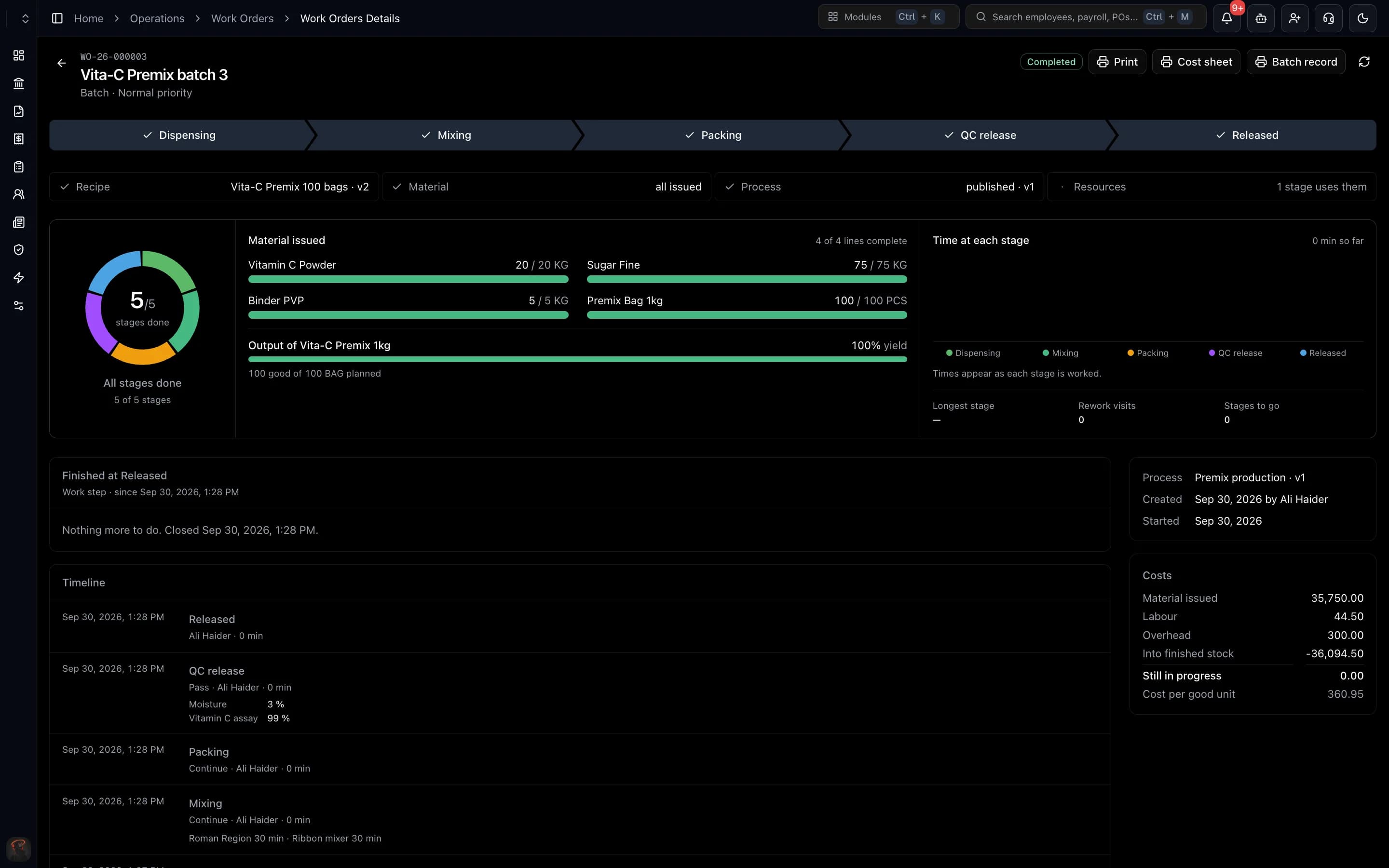Click the Print button

tap(1117, 61)
